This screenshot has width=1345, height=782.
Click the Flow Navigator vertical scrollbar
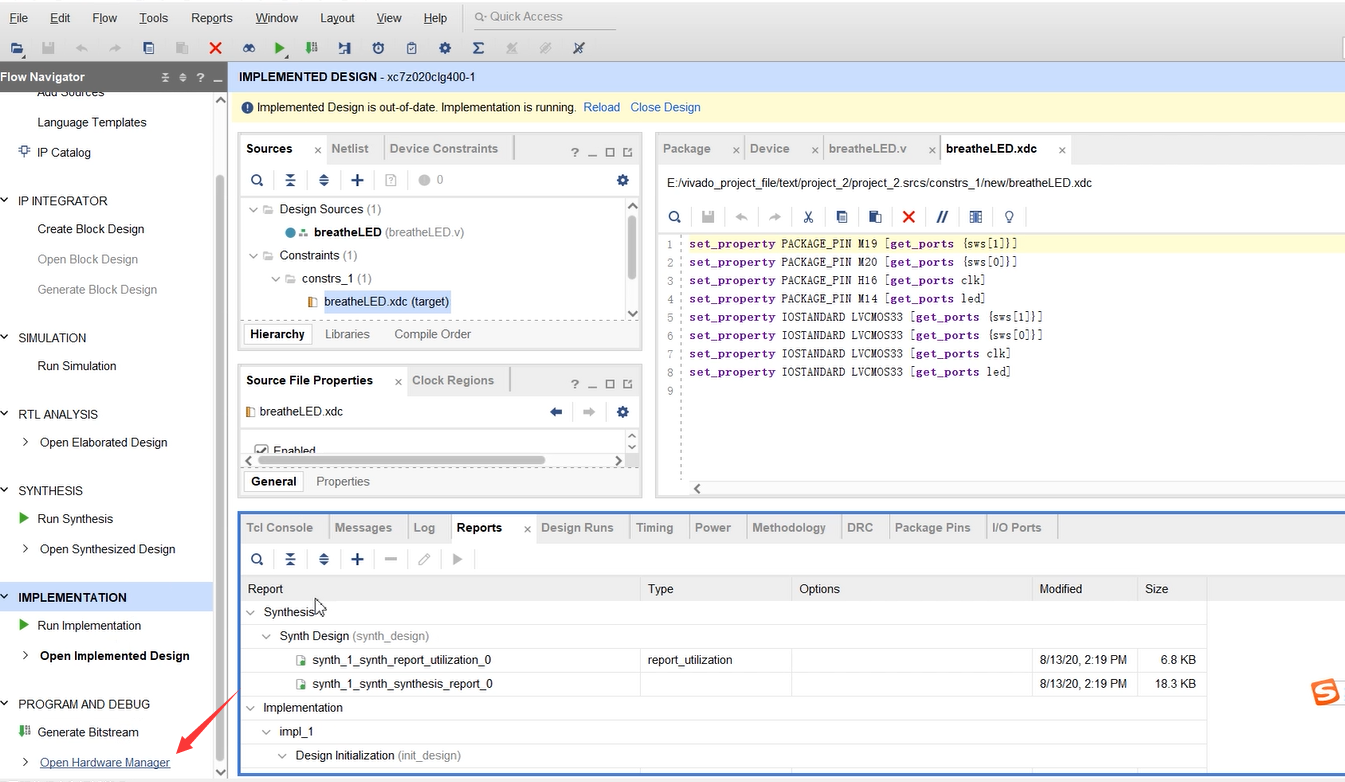(221, 467)
